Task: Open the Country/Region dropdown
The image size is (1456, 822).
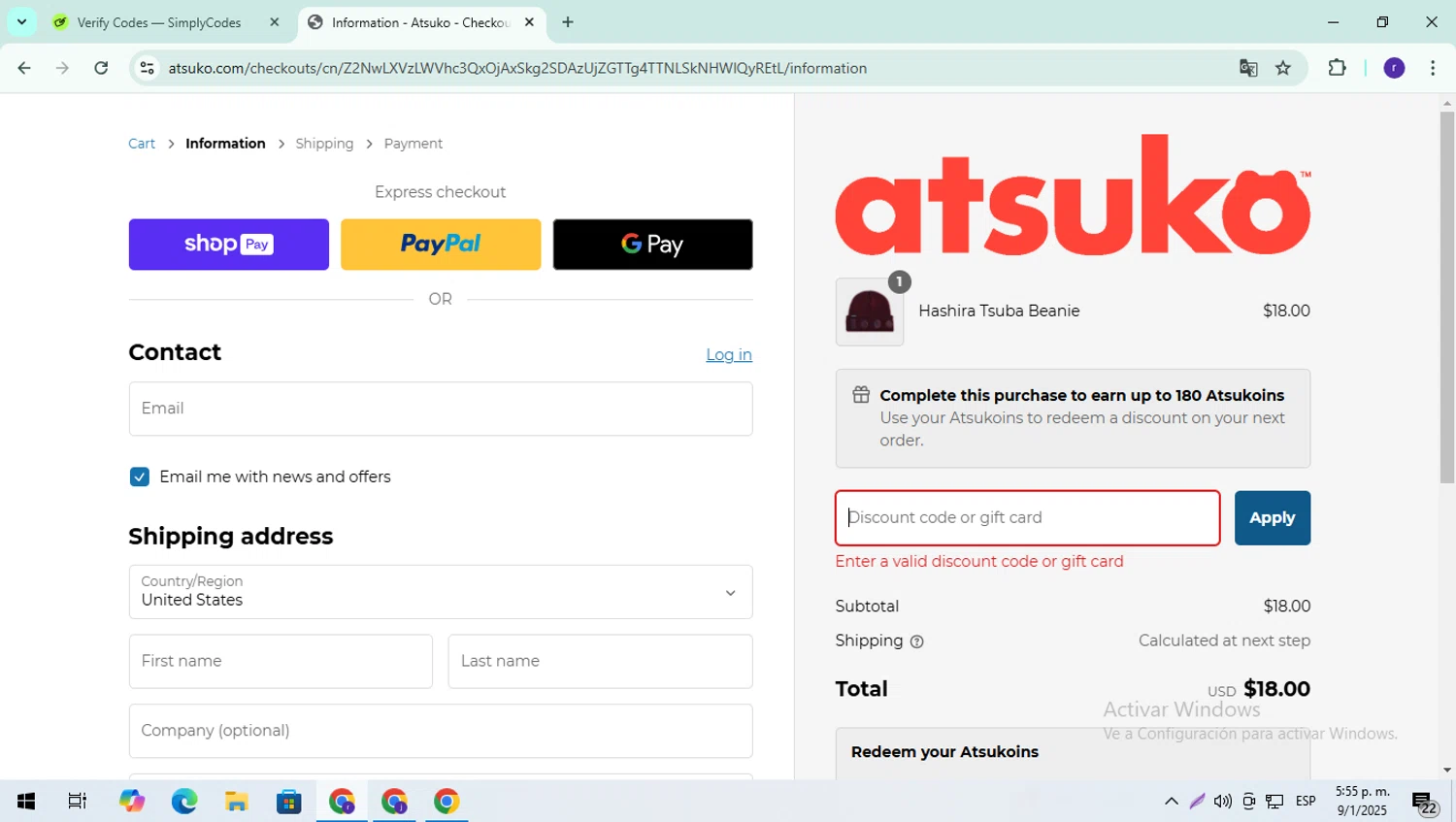Action: (441, 592)
